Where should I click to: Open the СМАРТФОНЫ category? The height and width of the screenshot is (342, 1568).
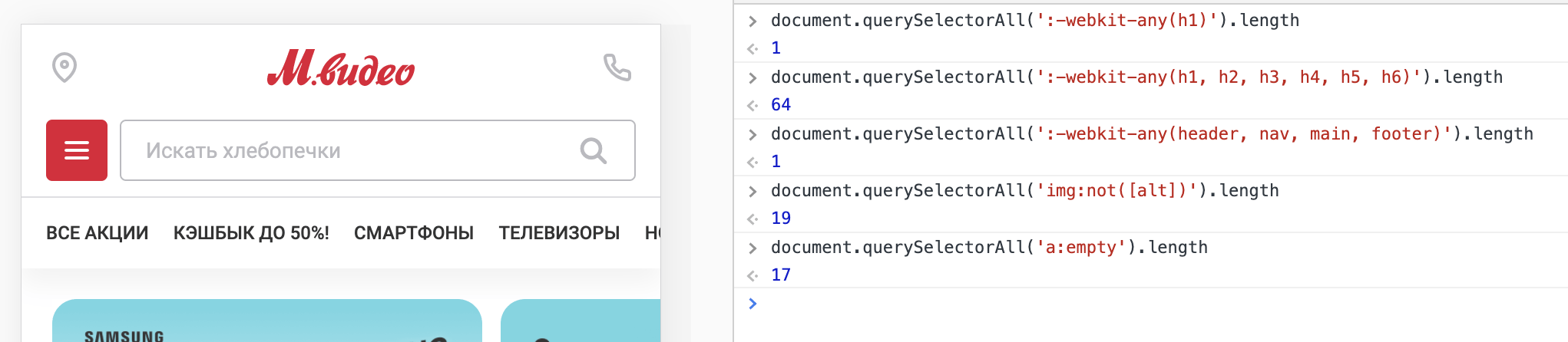click(x=414, y=233)
